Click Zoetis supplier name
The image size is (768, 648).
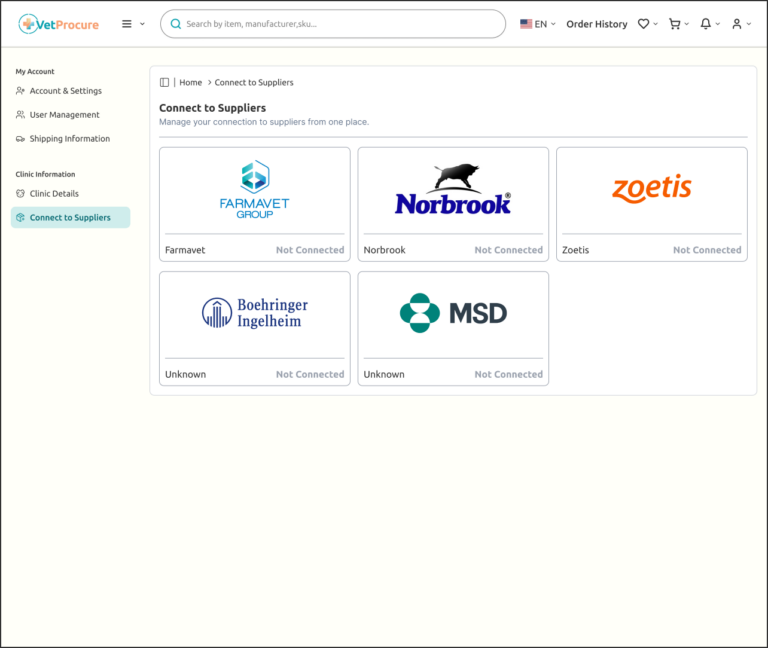click(x=576, y=250)
